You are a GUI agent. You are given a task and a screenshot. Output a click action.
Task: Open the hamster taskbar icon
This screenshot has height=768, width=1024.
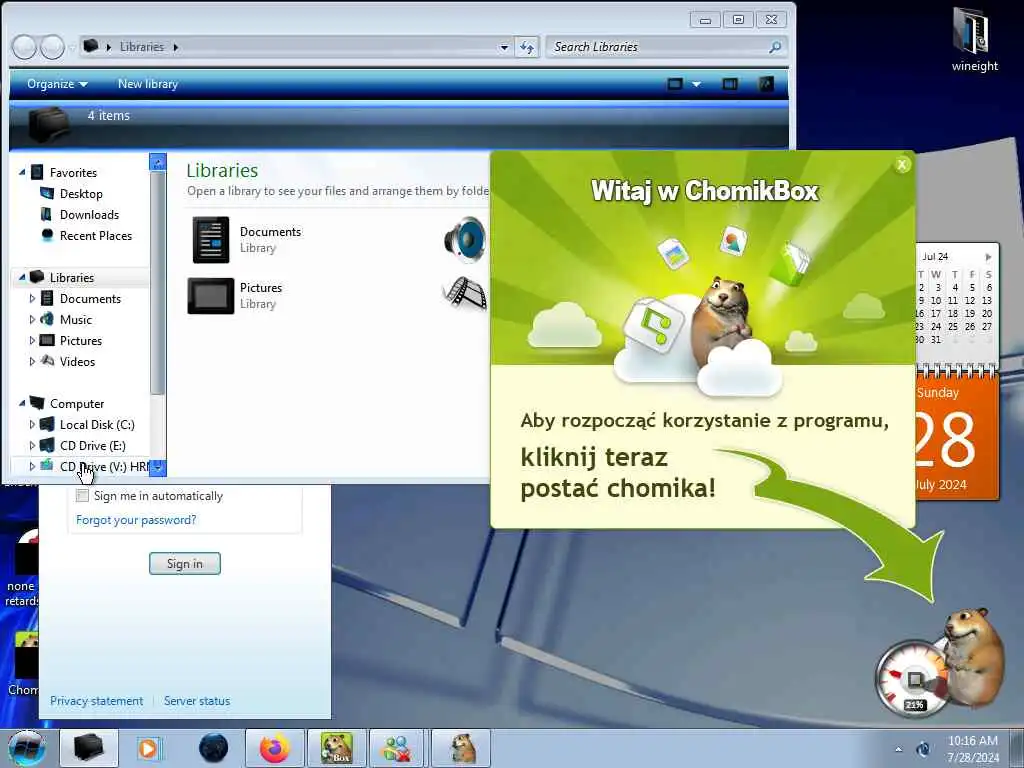(x=462, y=748)
